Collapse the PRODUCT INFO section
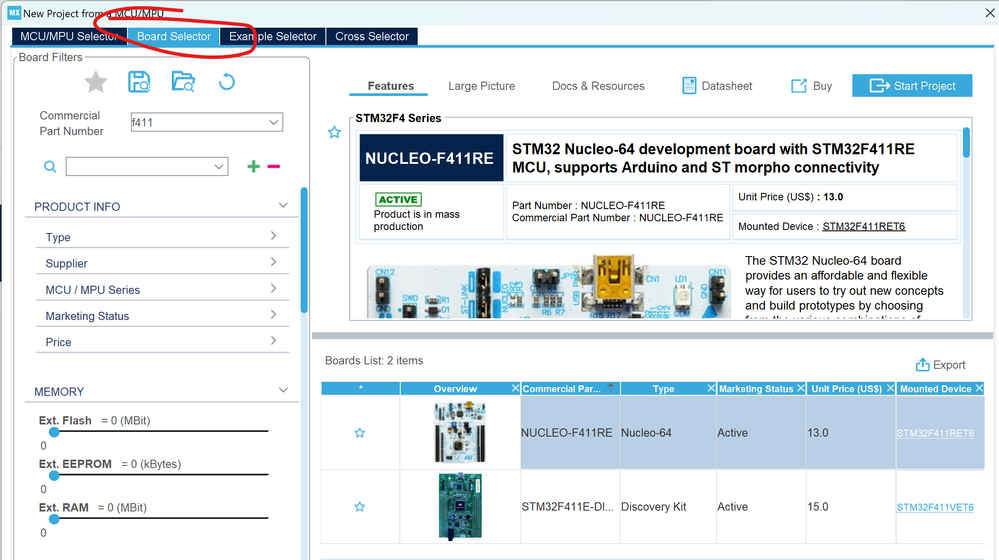The image size is (999, 560). (284, 205)
